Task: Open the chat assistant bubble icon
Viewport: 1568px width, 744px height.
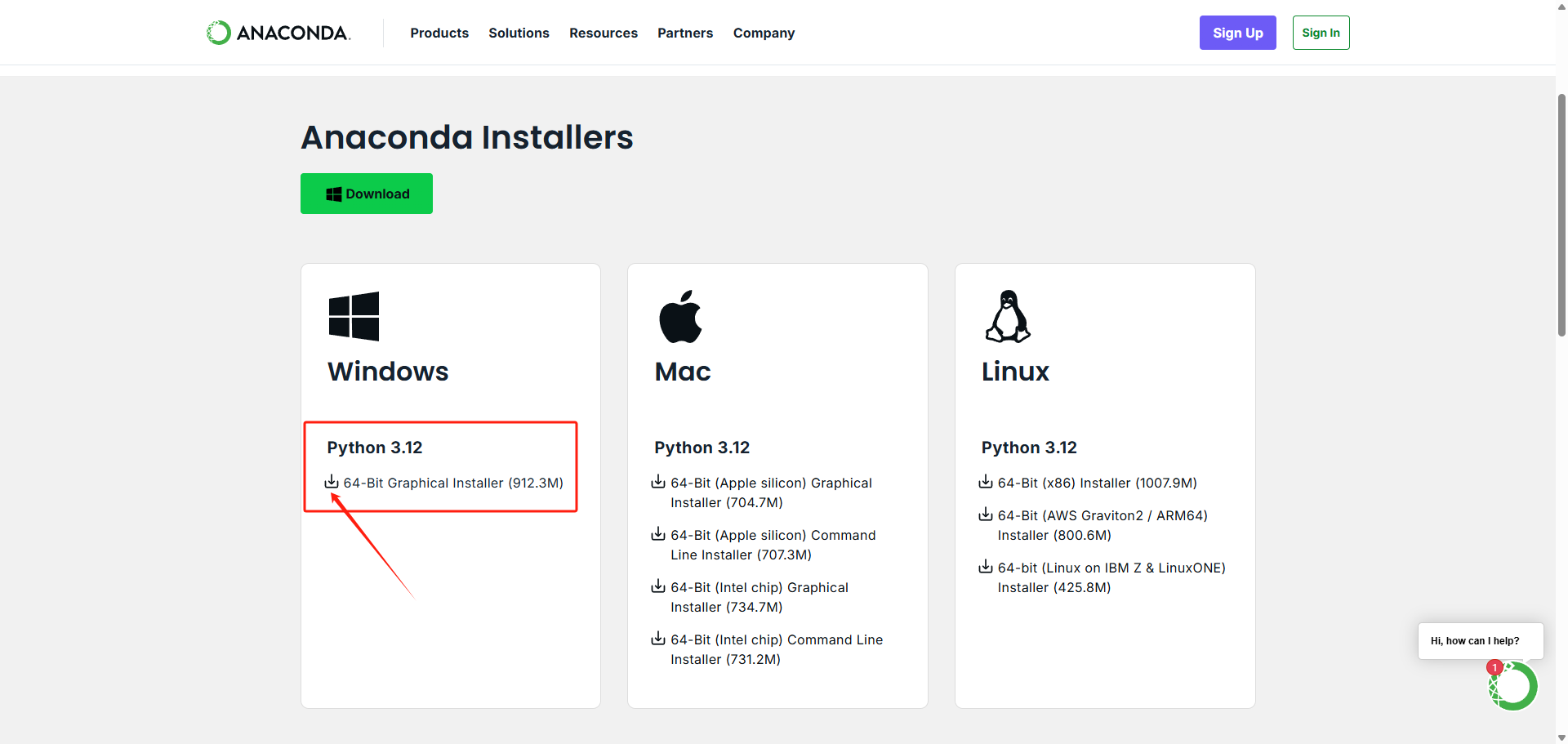Action: point(1512,686)
